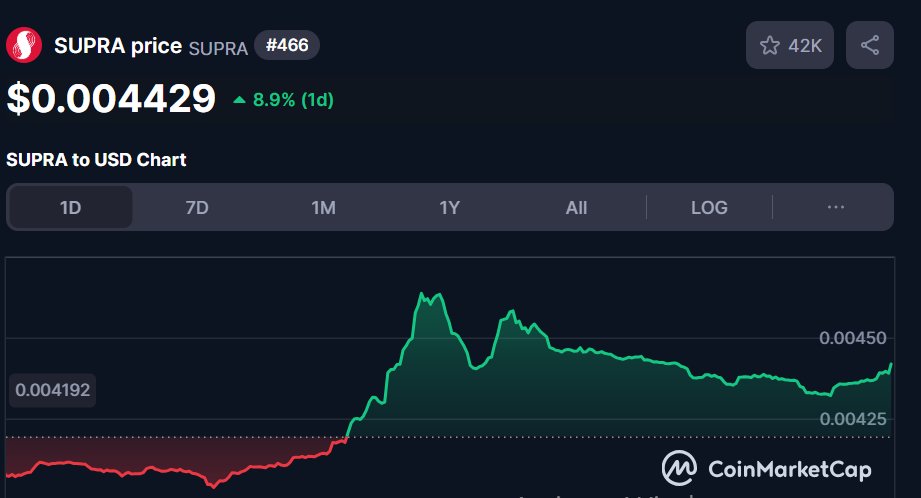Show the 1Y price history

pos(449,207)
